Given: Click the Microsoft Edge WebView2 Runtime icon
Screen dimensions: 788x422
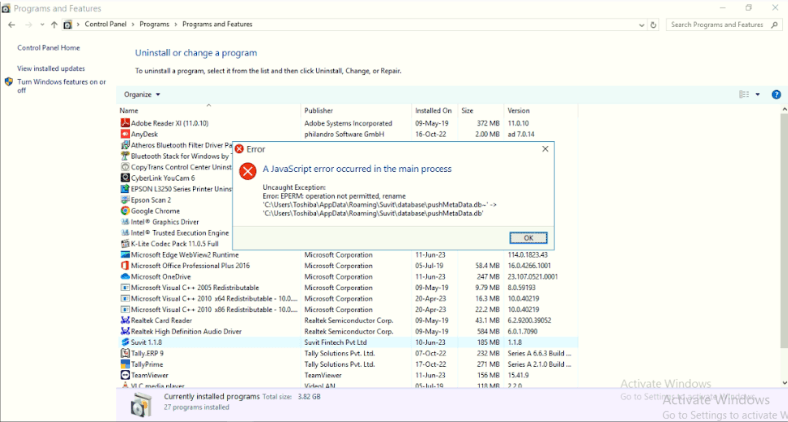Looking at the screenshot, I should [x=125, y=255].
